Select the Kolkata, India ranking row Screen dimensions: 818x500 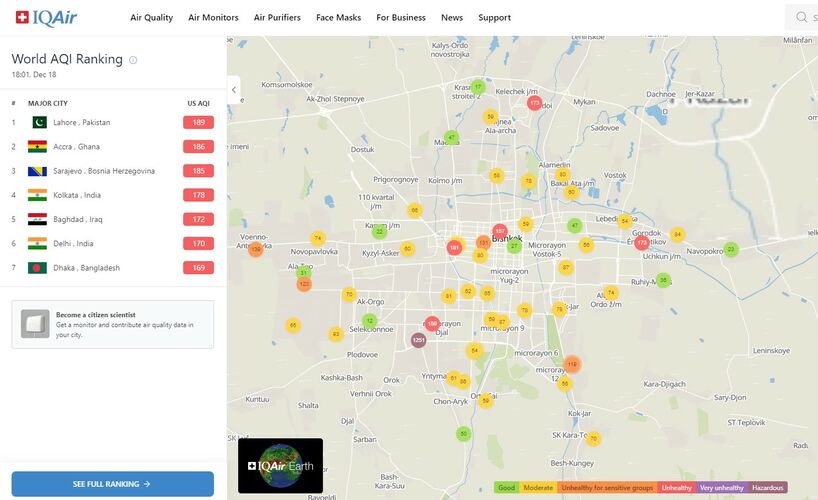(x=112, y=195)
